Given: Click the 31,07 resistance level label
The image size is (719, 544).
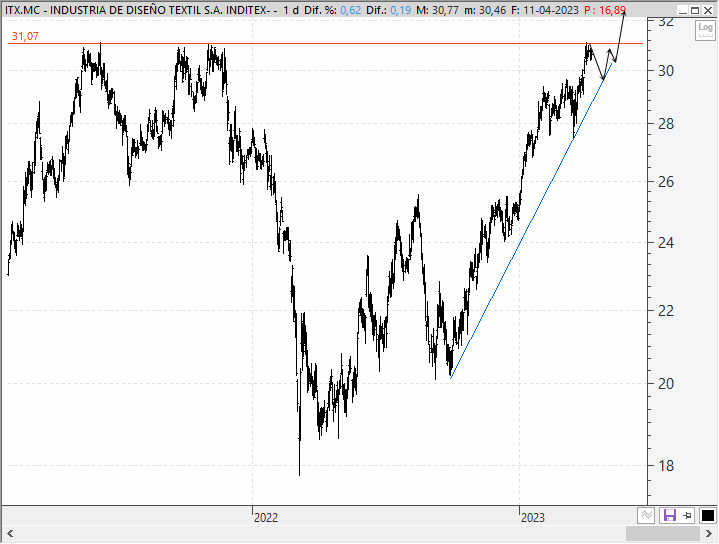Looking at the screenshot, I should 25,36.
